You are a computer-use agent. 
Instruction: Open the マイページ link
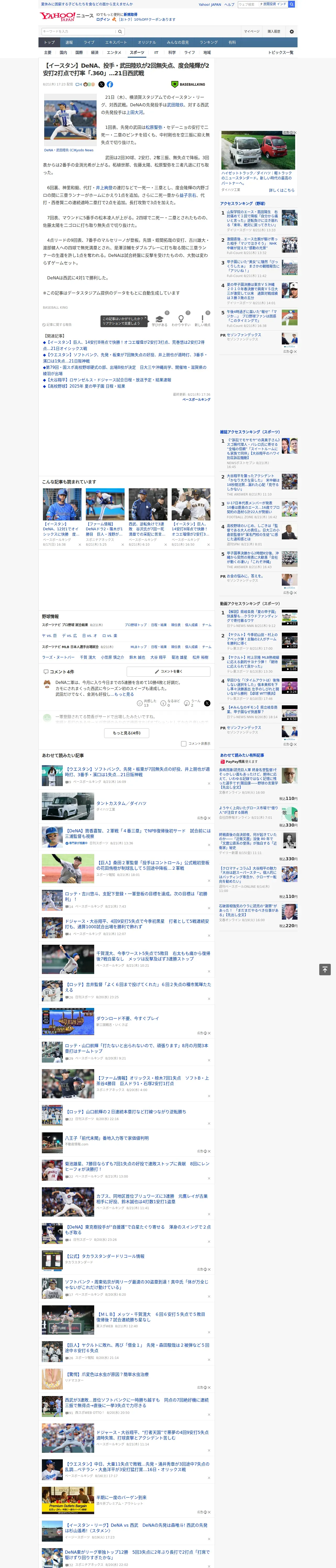(x=252, y=31)
